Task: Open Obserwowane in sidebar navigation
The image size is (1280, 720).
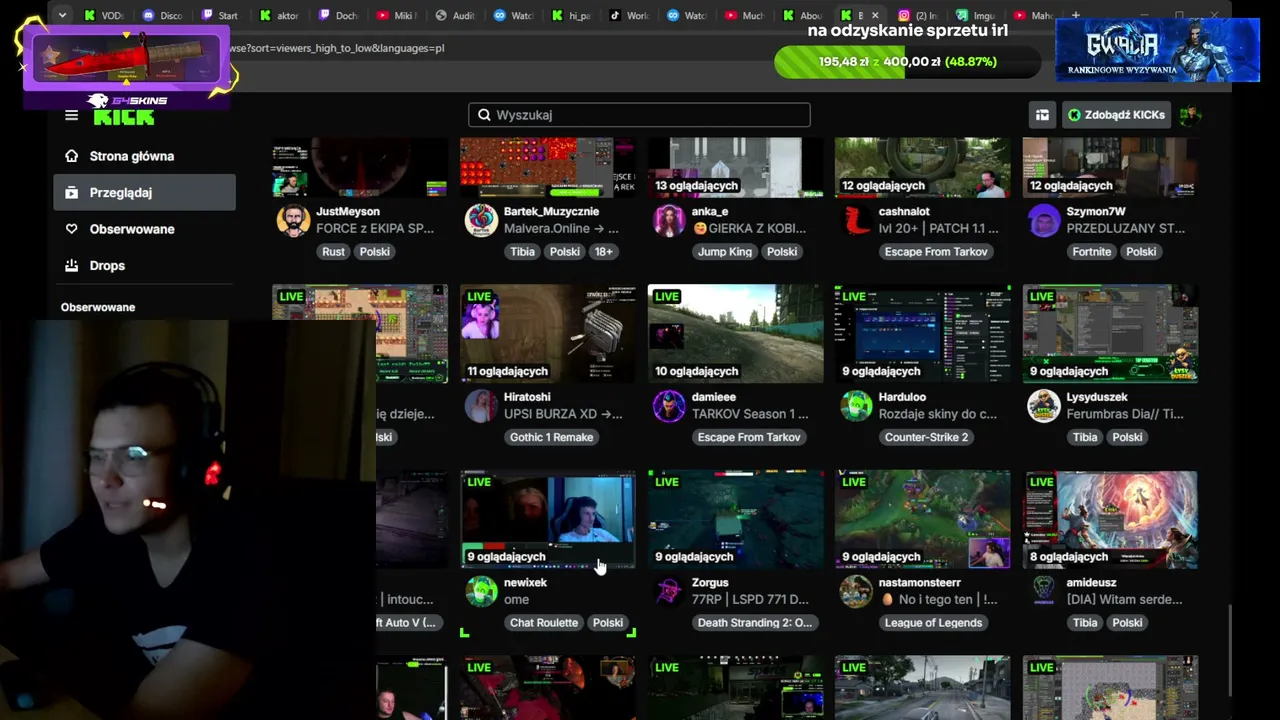Action: pyautogui.click(x=132, y=229)
